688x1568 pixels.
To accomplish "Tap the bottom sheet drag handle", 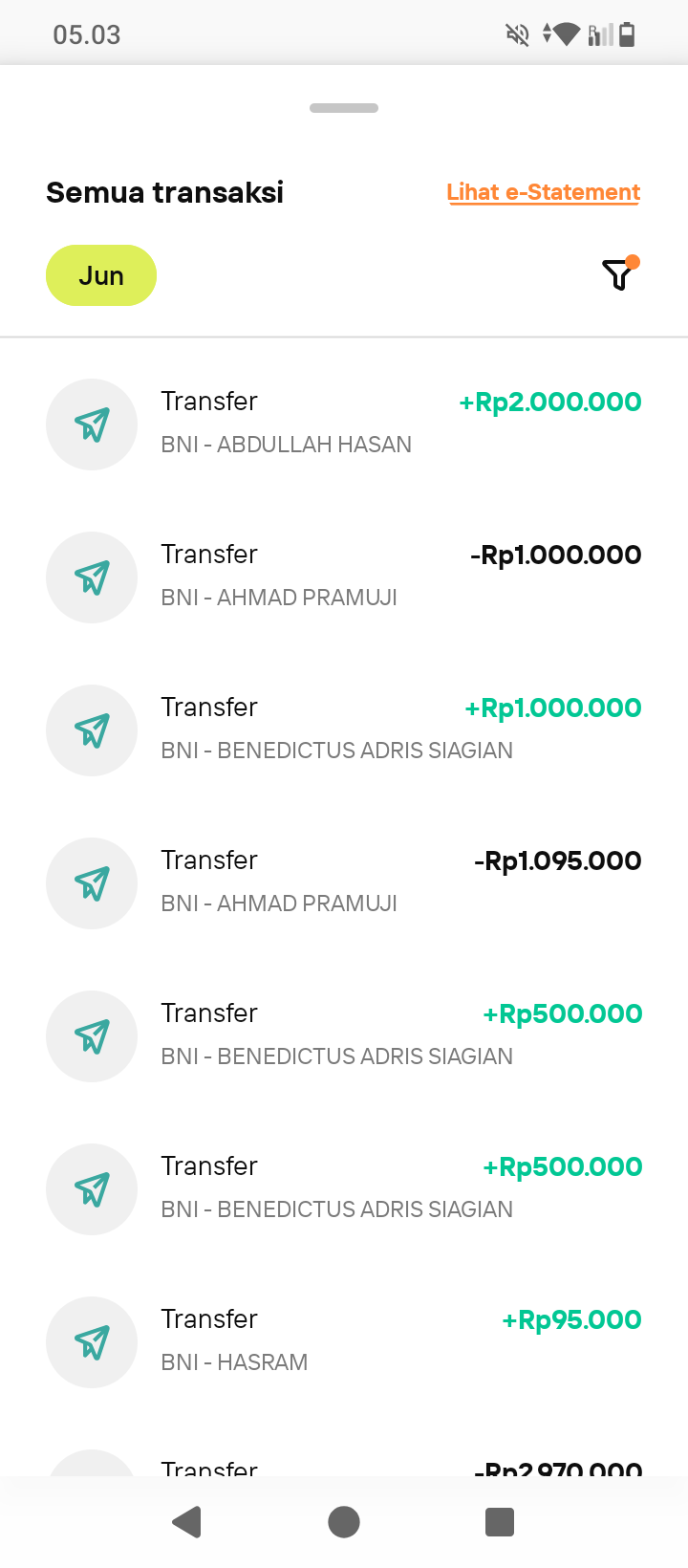I will [344, 108].
